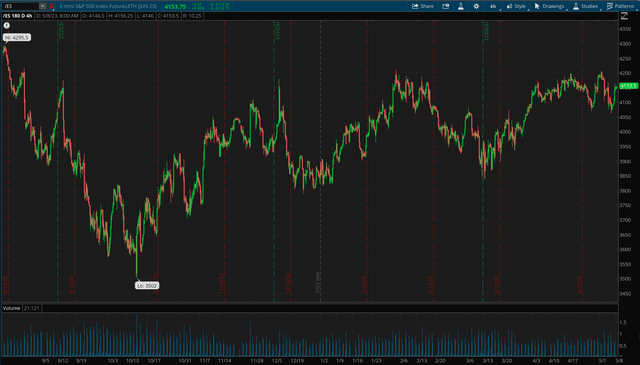Click the Volume study label
640x365 pixels.
(x=11, y=308)
